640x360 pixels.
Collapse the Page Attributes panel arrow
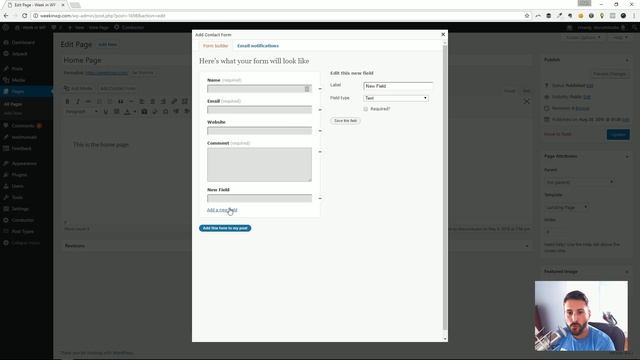[627, 156]
